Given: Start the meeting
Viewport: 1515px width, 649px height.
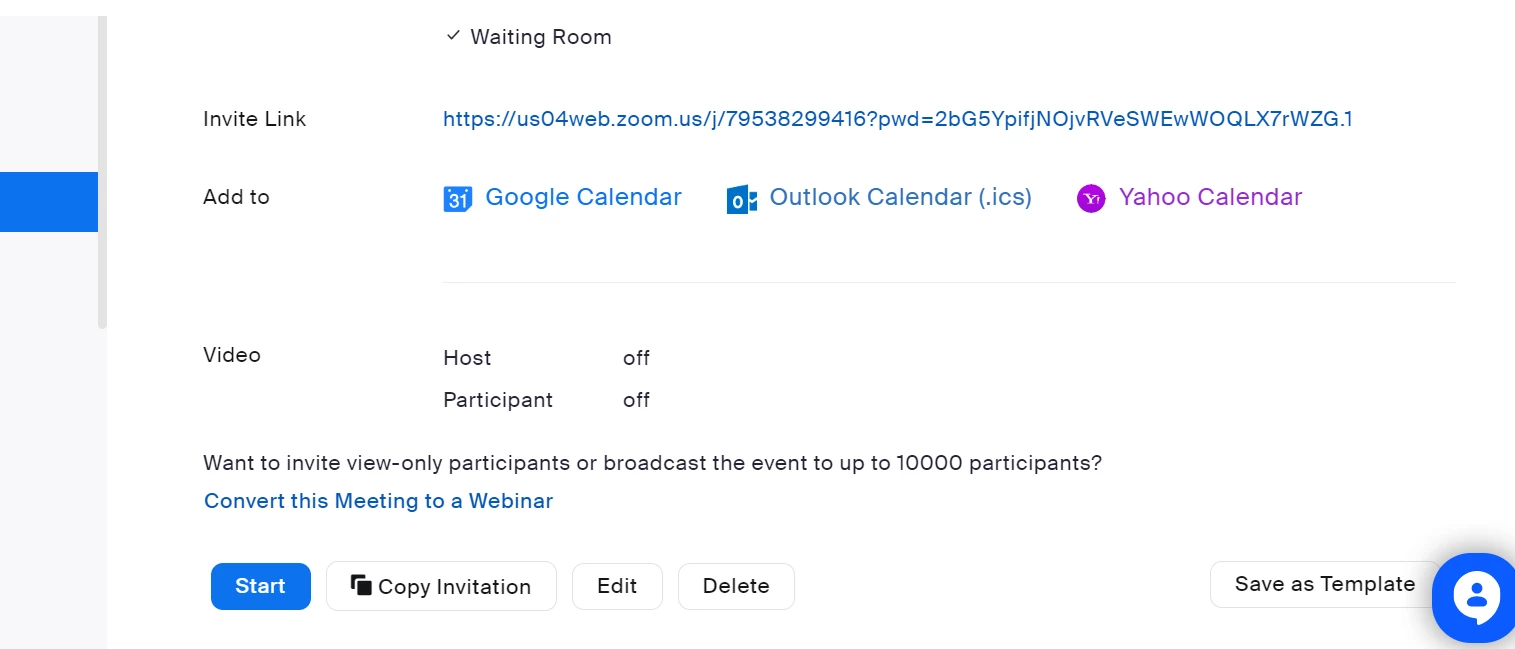Looking at the screenshot, I should (x=261, y=586).
